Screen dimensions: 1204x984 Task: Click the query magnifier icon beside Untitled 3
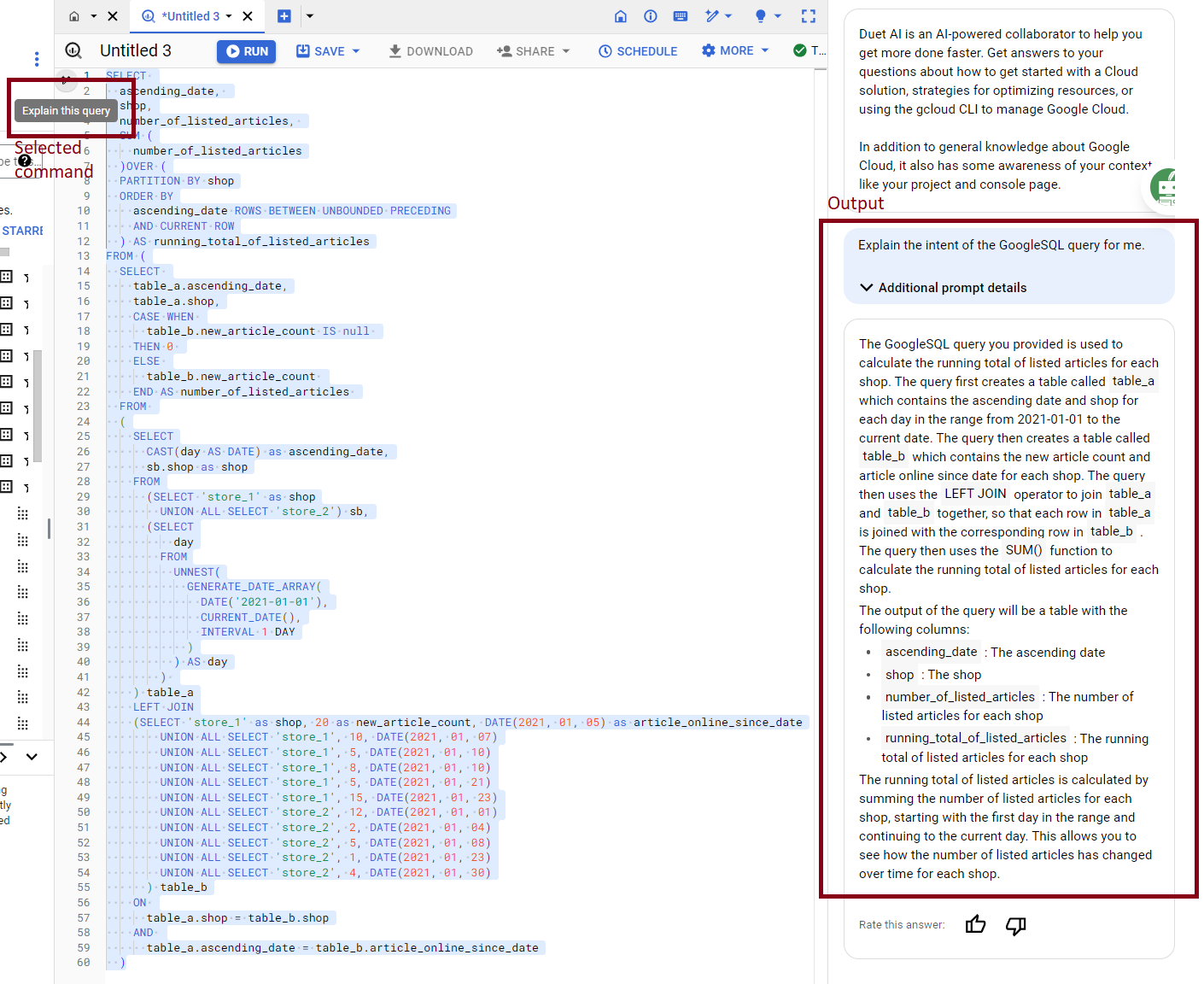[x=74, y=51]
